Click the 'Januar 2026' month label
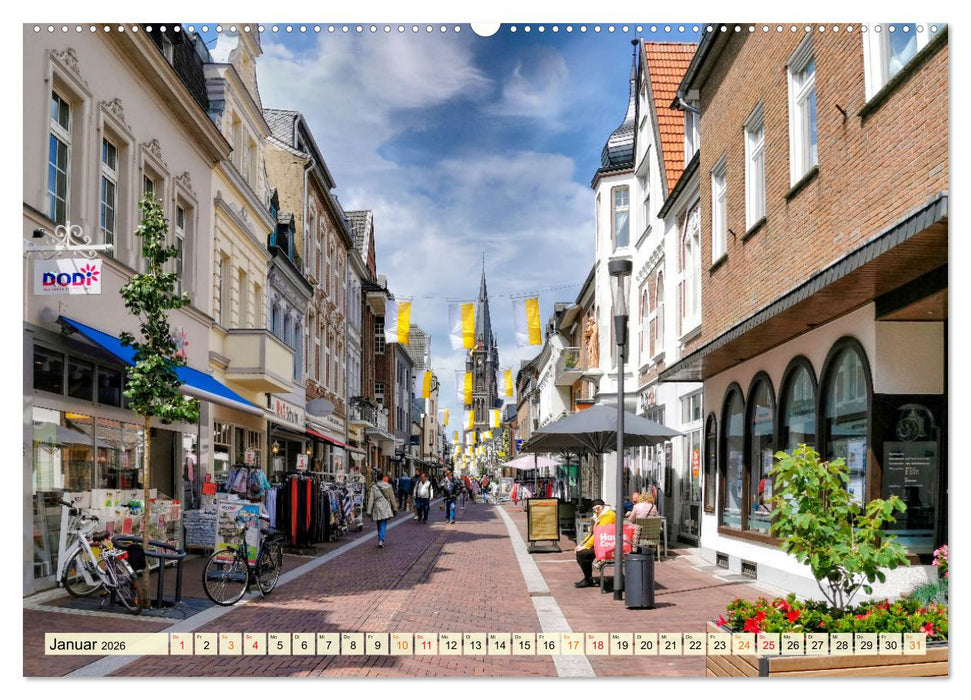Image resolution: width=971 pixels, height=700 pixels. (74, 646)
